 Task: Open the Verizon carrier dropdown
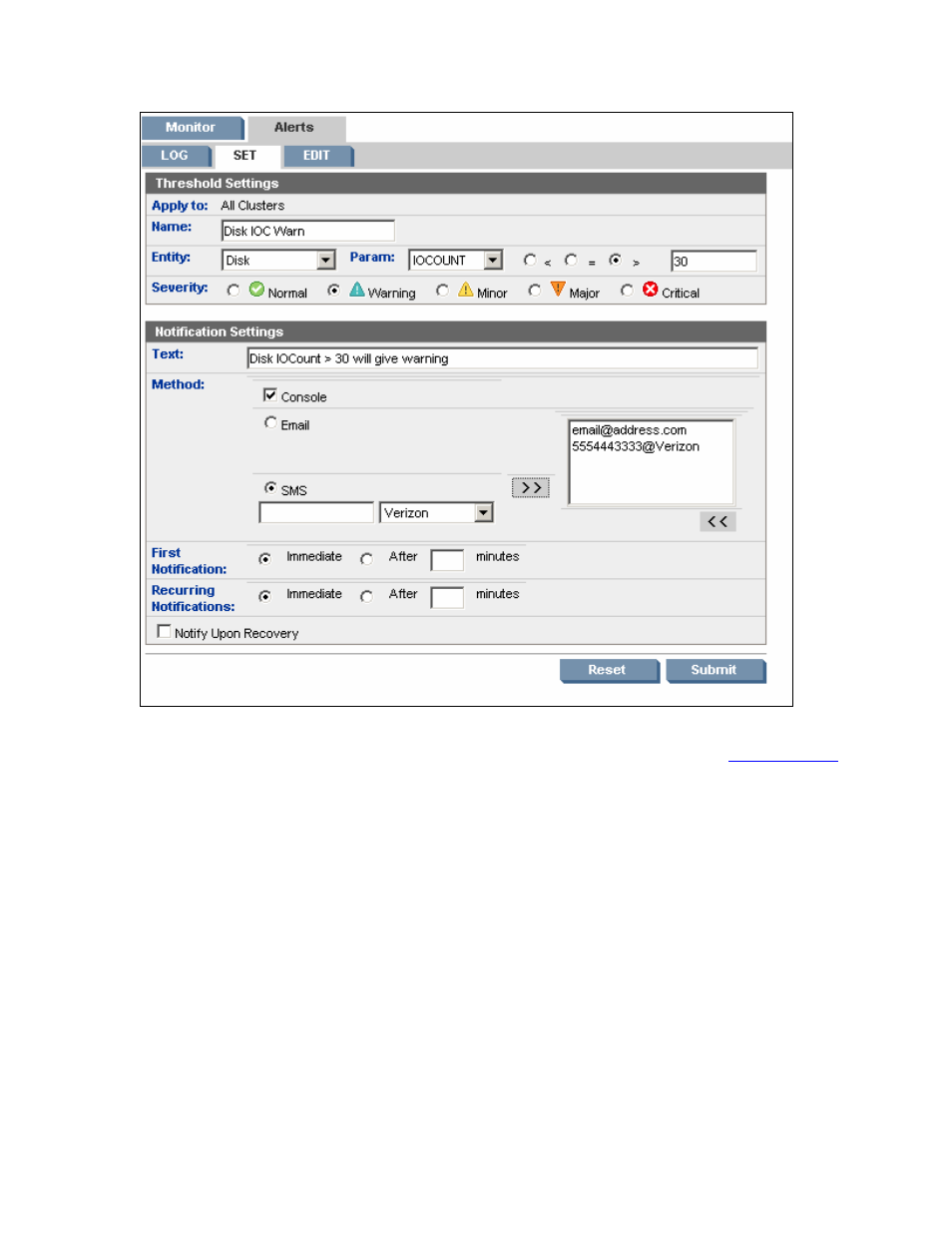tap(436, 513)
